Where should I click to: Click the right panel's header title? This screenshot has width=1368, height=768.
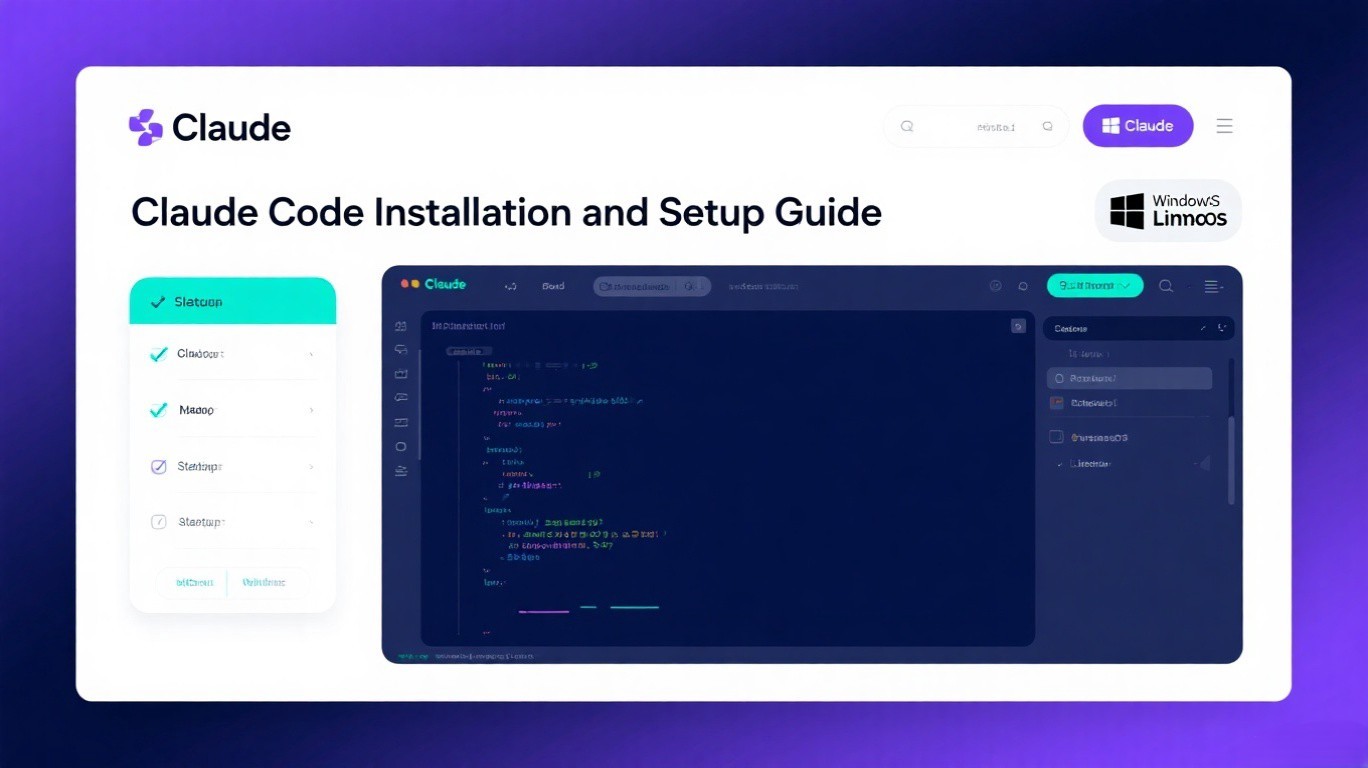tap(1071, 328)
